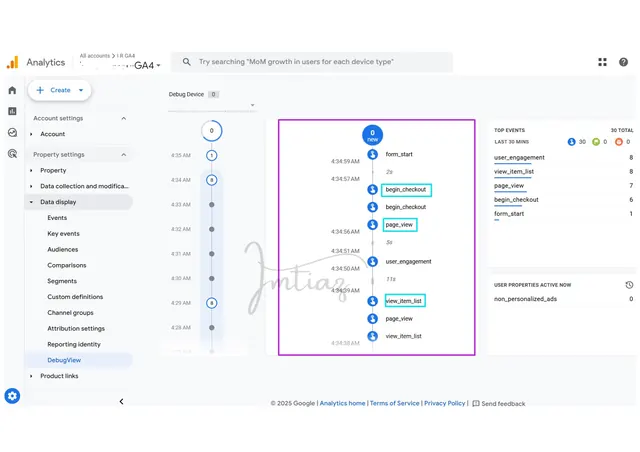640x452 pixels.
Task: Collapse the Account settings section
Action: [x=124, y=118]
